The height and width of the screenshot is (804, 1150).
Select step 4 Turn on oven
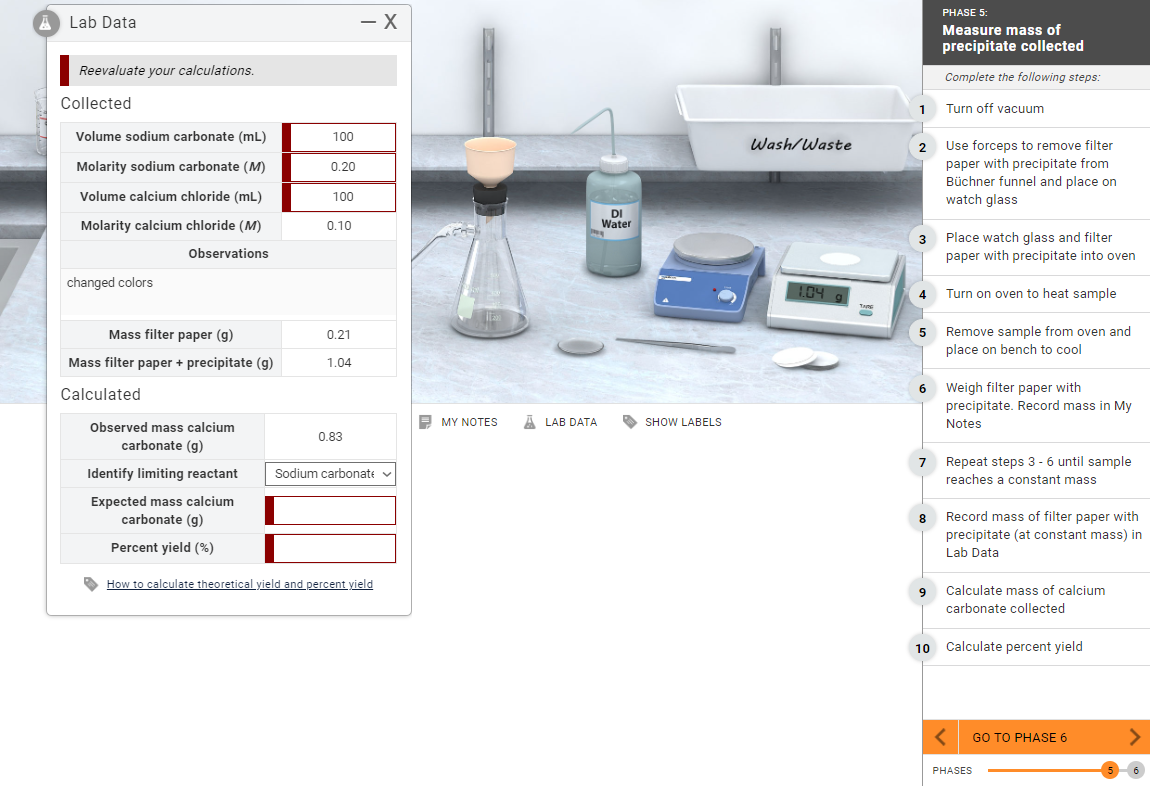(x=1036, y=294)
